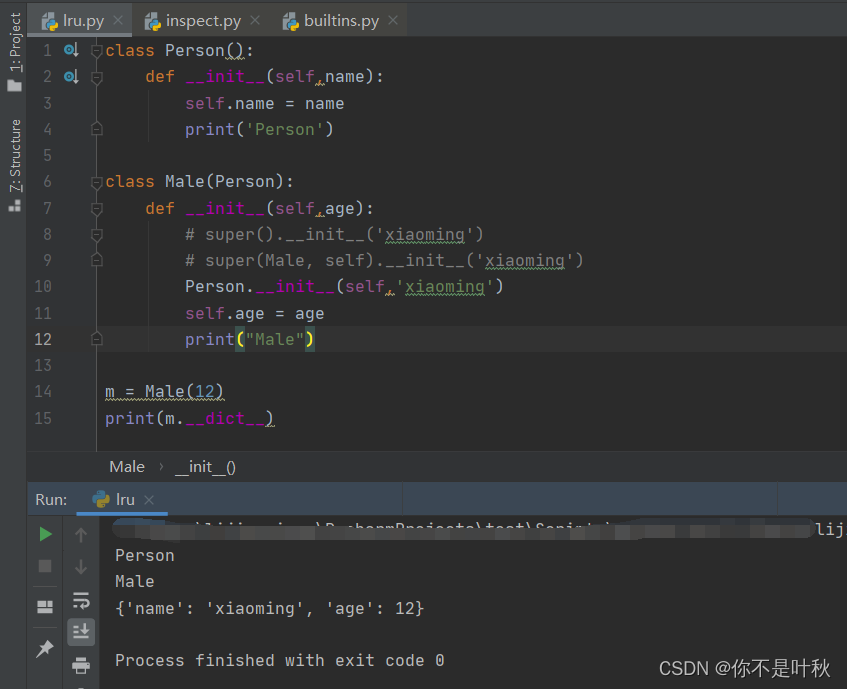Screen dimensions: 847x689
Task: Toggle fold end marker on line 12
Action: pos(97,339)
